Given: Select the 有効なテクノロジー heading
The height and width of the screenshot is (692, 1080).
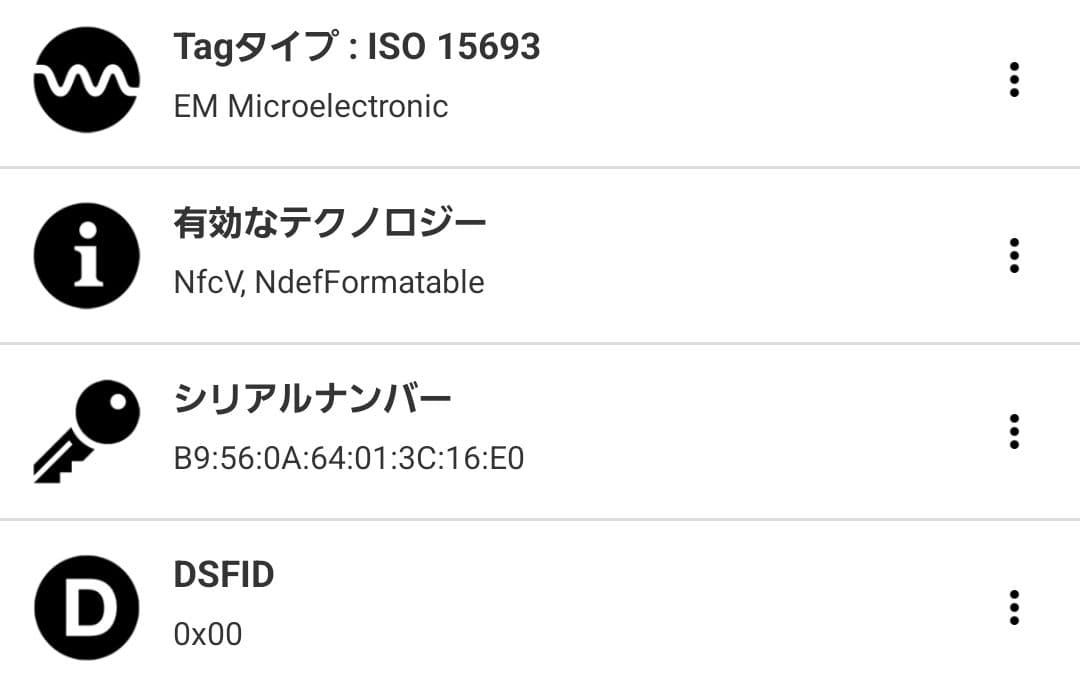Looking at the screenshot, I should click(x=330, y=222).
